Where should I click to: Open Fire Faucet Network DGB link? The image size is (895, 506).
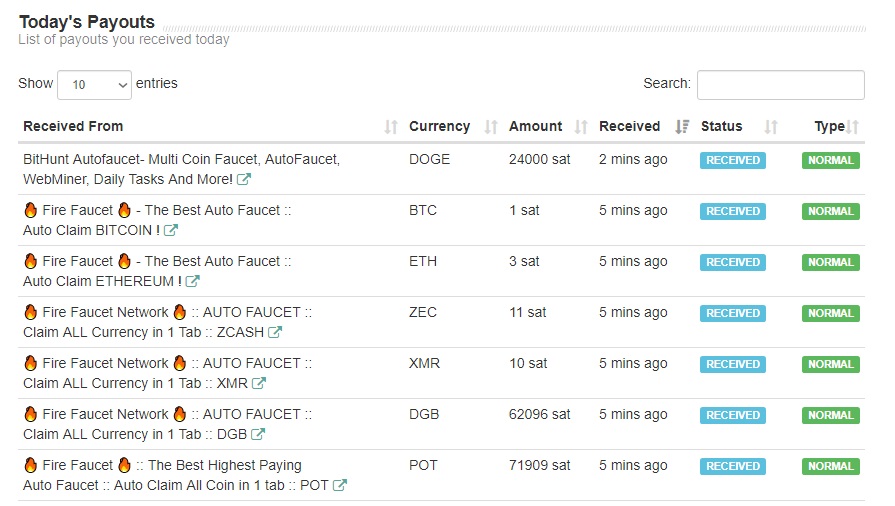click(x=167, y=424)
